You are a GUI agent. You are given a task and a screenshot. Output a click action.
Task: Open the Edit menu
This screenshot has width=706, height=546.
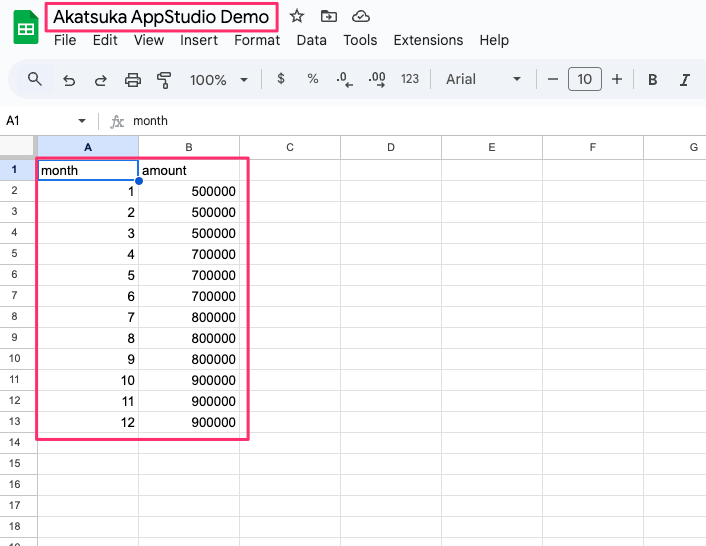pos(105,40)
